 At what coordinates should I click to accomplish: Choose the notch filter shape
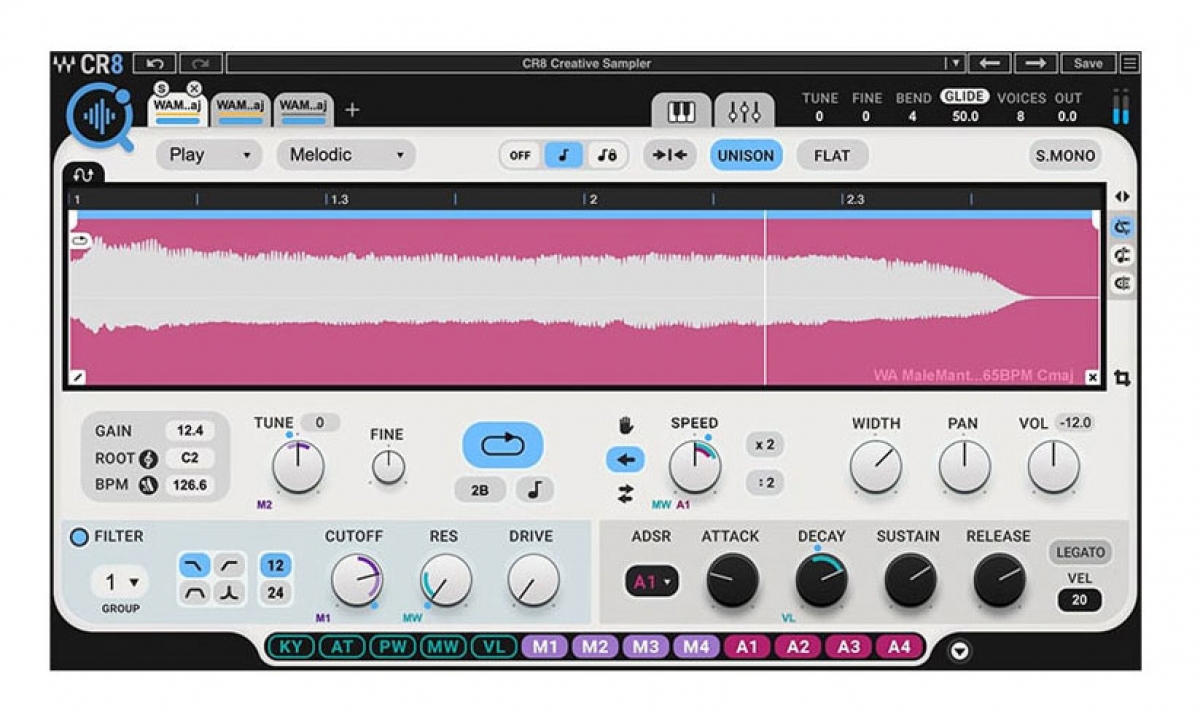229,593
